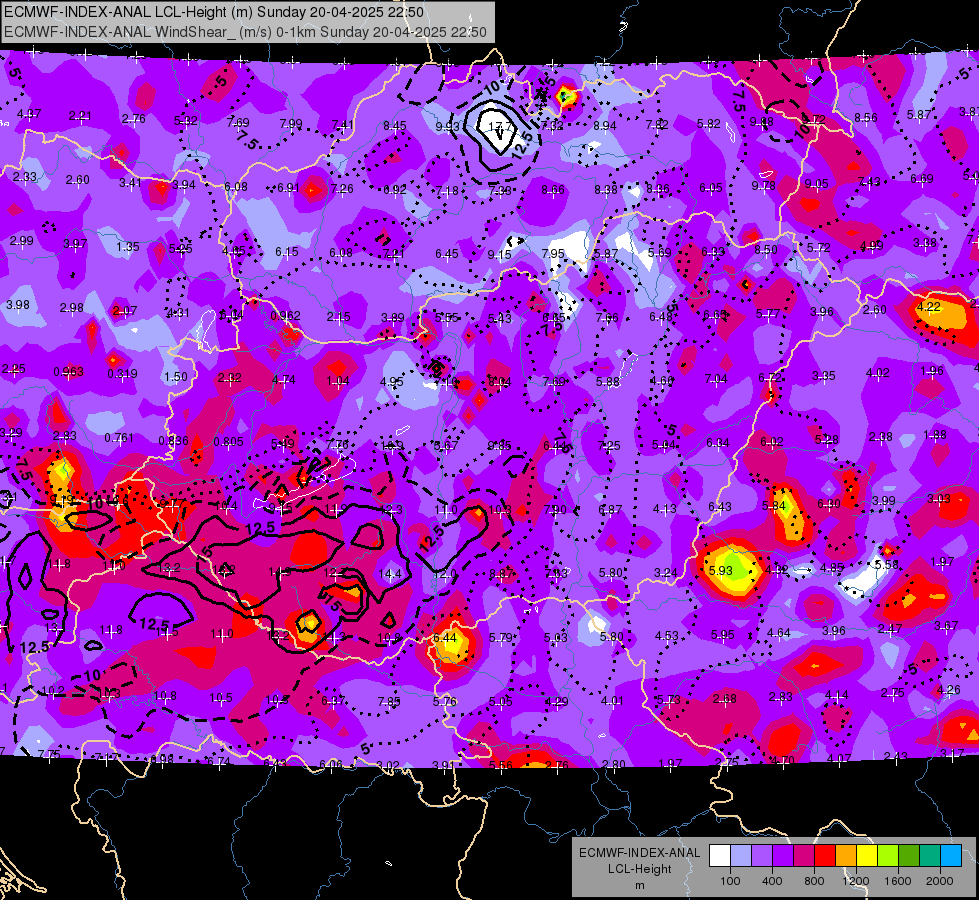Click the wind shear value 2.21
Image resolution: width=979 pixels, height=900 pixels.
tap(80, 116)
